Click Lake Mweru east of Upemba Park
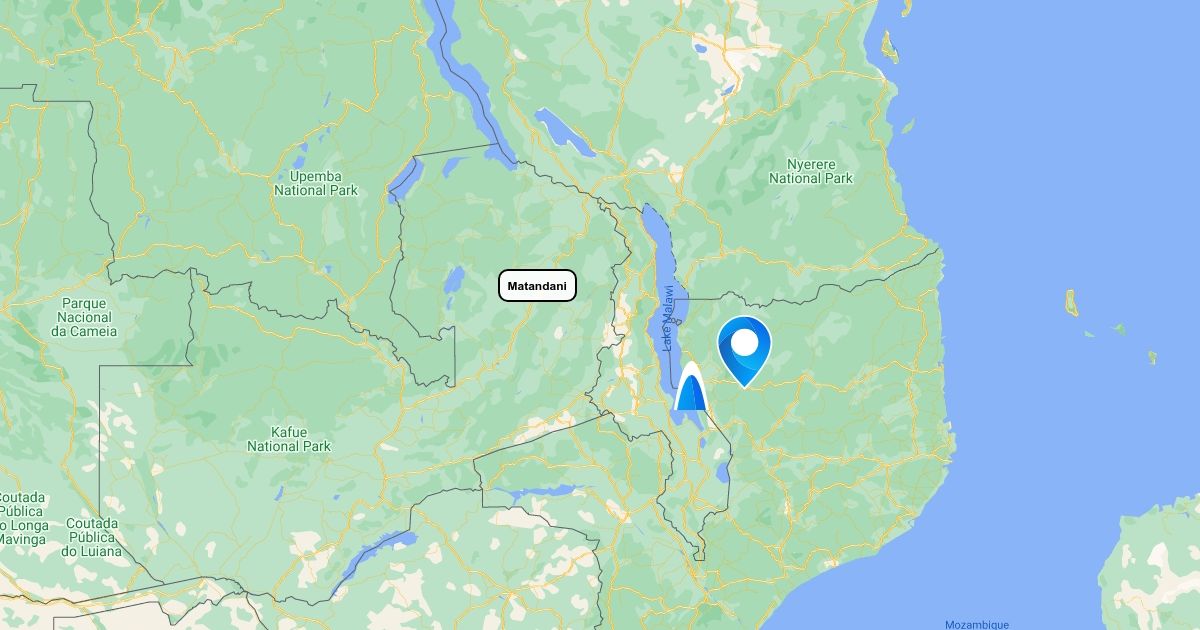The width and height of the screenshot is (1200, 630). (x=405, y=178)
